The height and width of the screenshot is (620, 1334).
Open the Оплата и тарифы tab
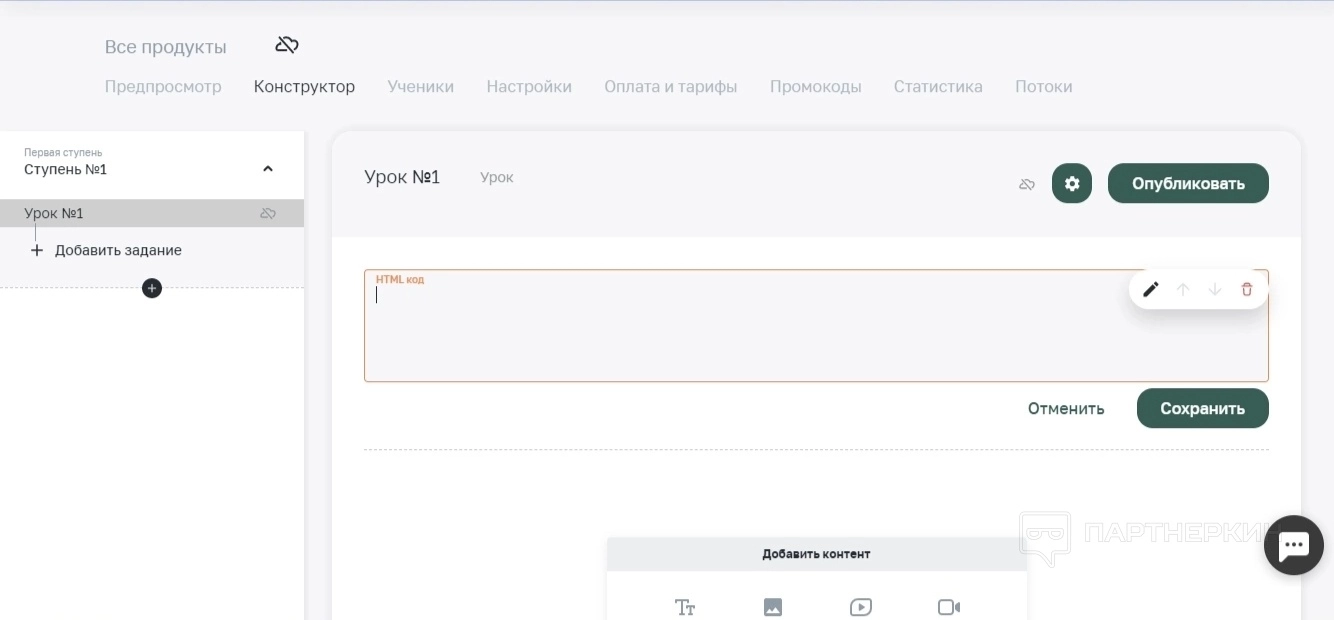click(x=671, y=87)
